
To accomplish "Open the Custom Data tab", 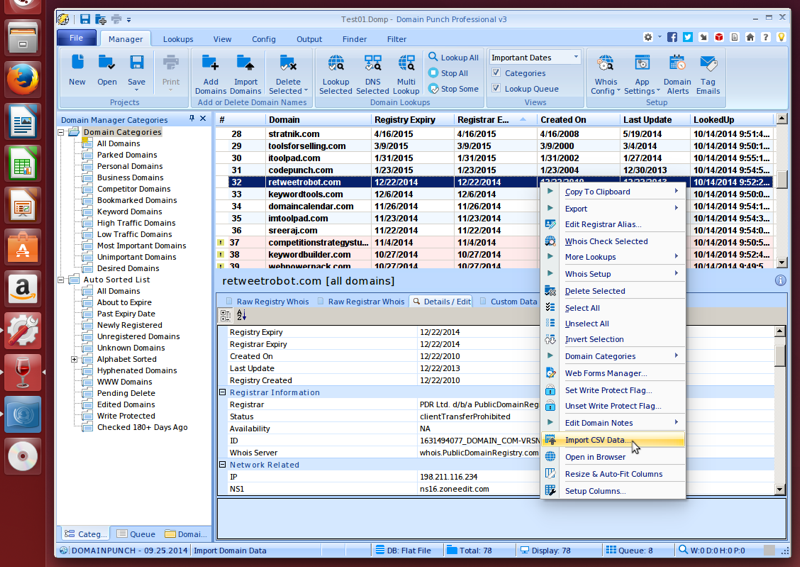I will (508, 301).
